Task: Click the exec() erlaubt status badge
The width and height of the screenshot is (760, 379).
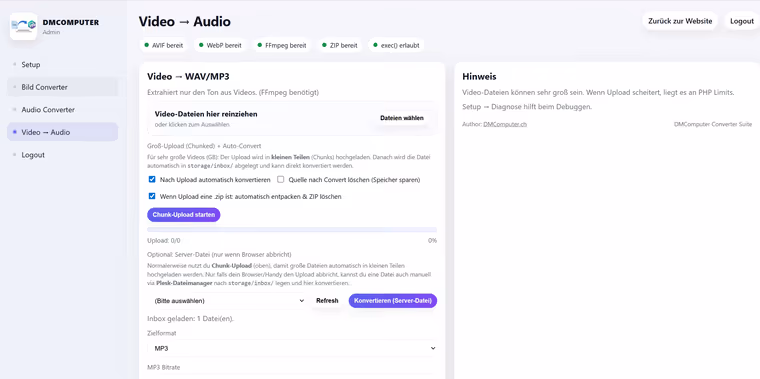Action: point(396,46)
